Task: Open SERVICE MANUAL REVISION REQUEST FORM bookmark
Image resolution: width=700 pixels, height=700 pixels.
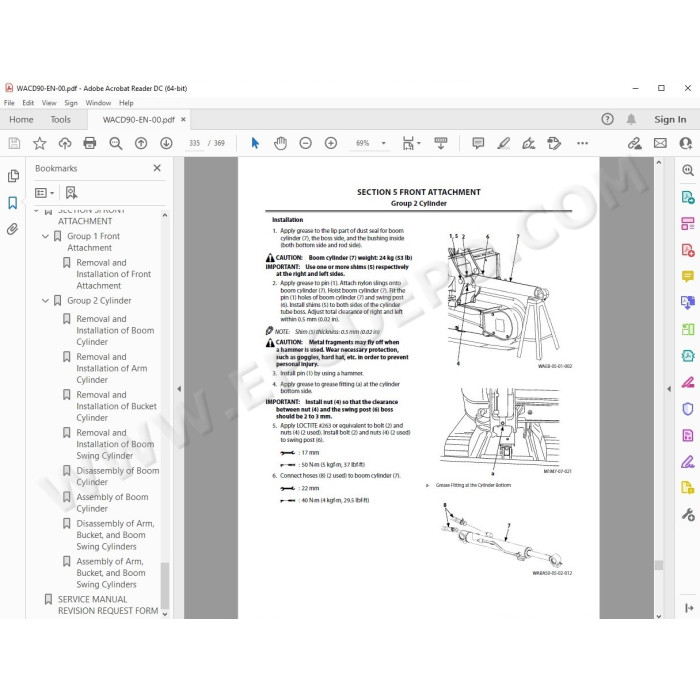Action: [108, 605]
